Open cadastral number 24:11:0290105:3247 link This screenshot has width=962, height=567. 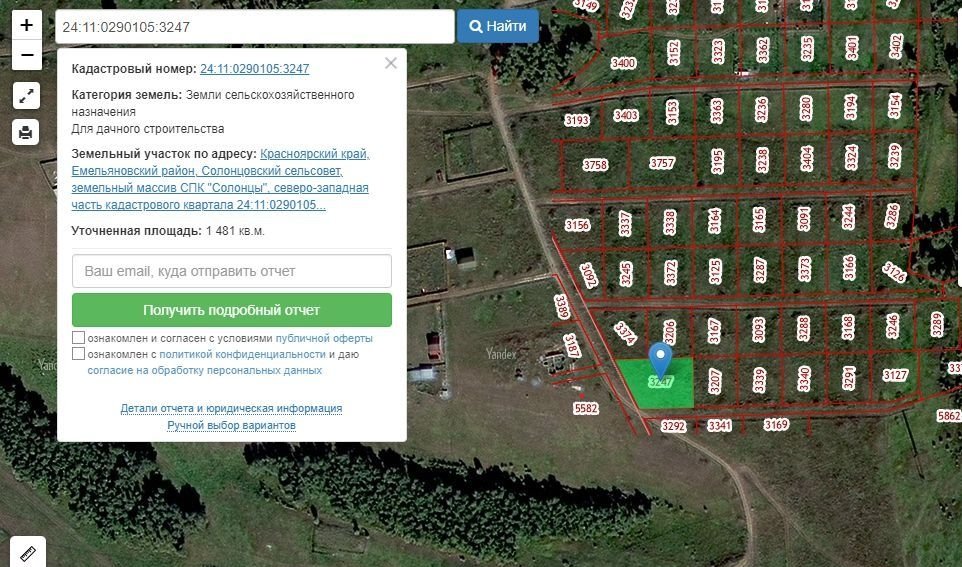pyautogui.click(x=254, y=69)
